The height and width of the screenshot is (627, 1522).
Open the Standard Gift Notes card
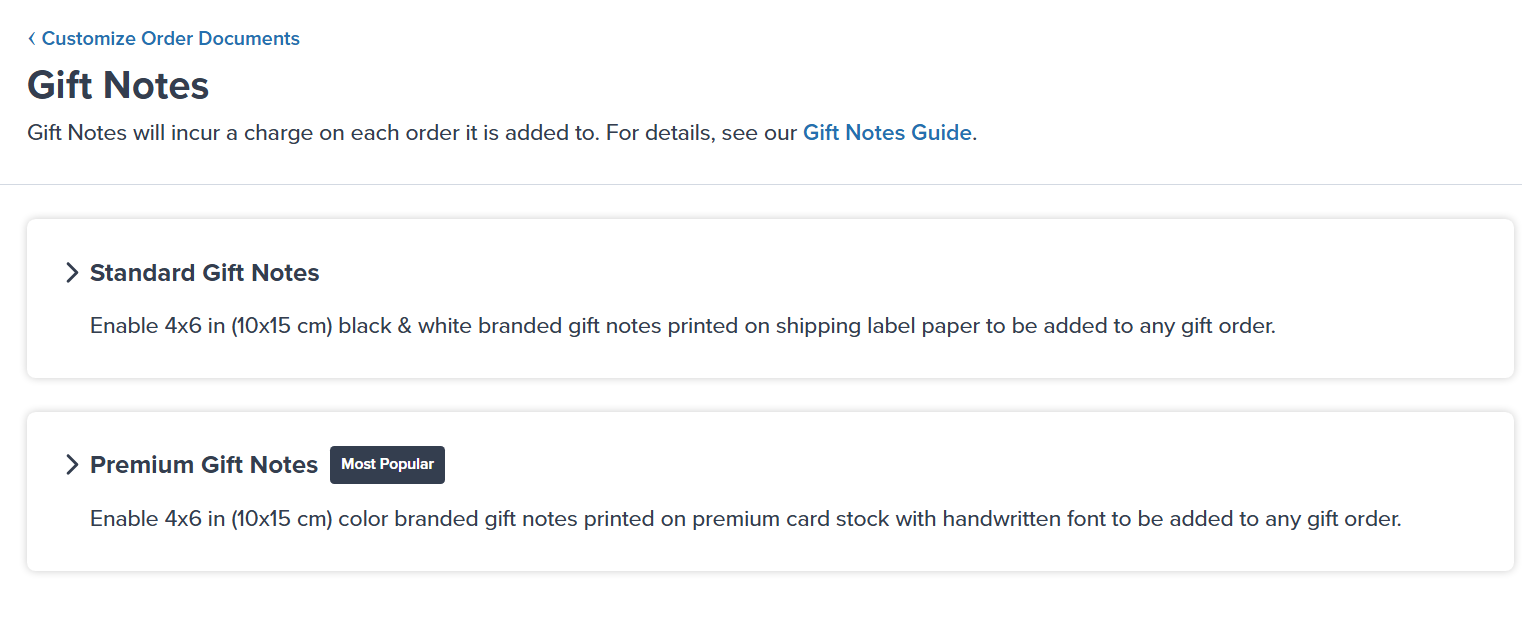coord(760,298)
